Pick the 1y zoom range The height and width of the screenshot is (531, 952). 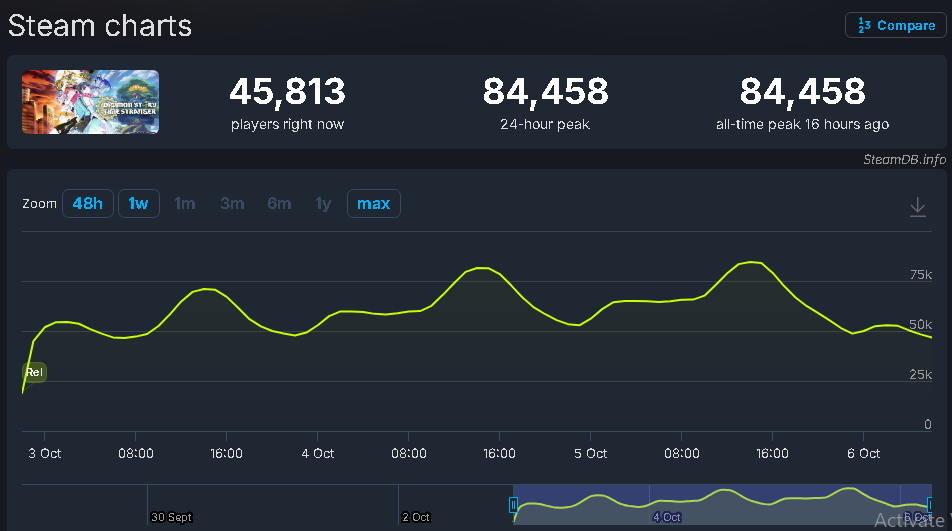pyautogui.click(x=323, y=204)
